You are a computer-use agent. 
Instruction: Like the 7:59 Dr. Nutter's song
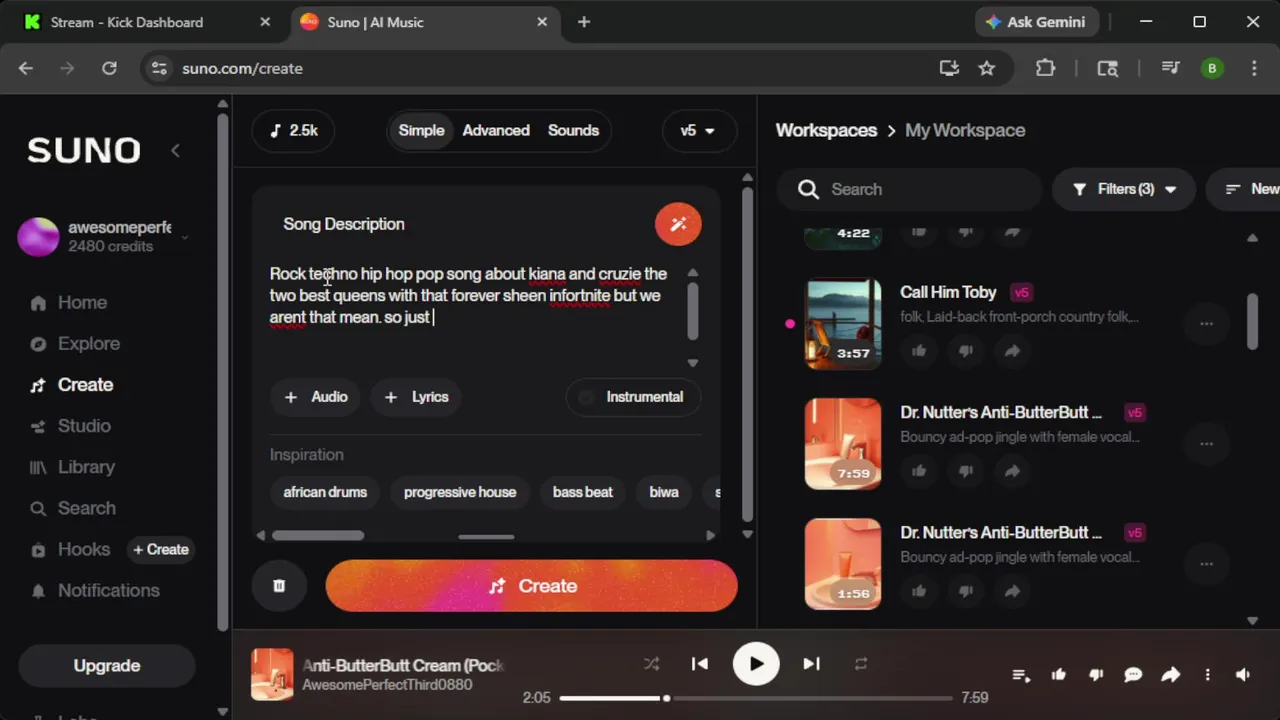pos(919,471)
